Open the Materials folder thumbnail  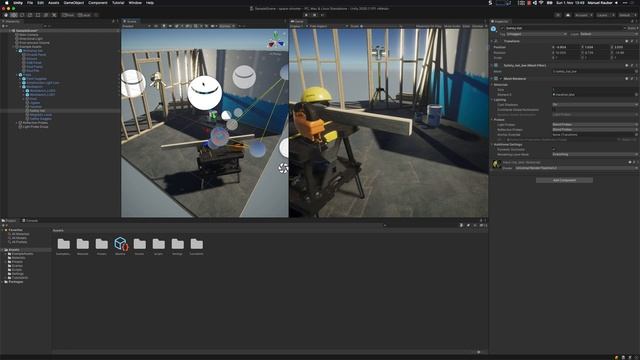click(x=82, y=246)
